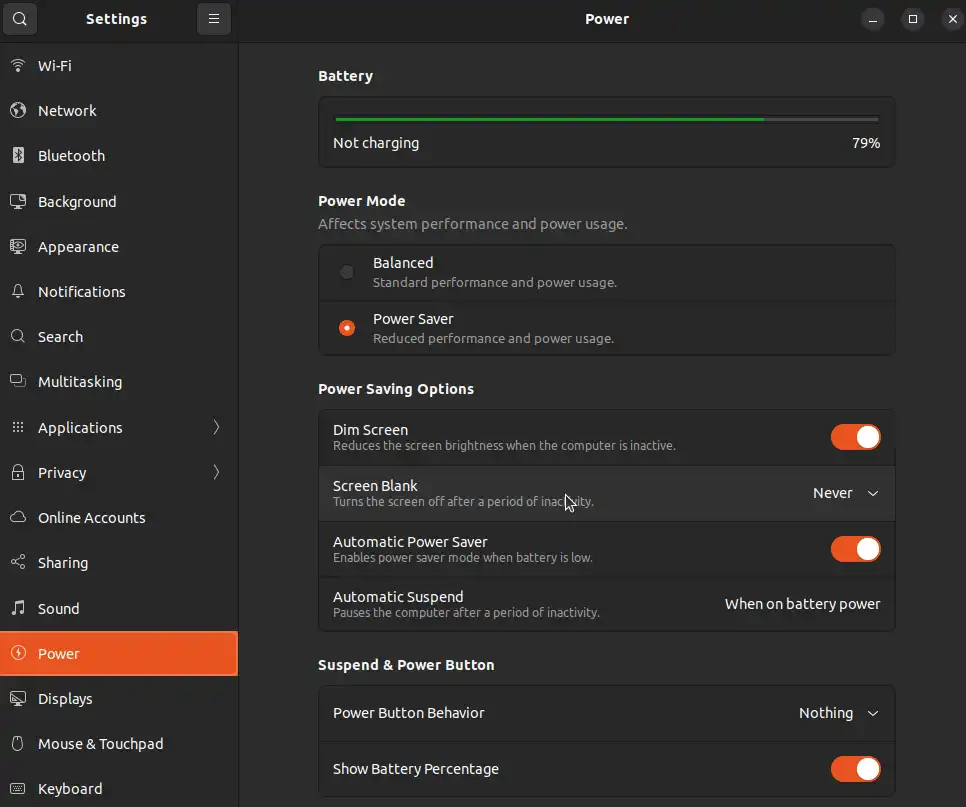
Task: Click the Sound music note icon
Action: [18, 608]
